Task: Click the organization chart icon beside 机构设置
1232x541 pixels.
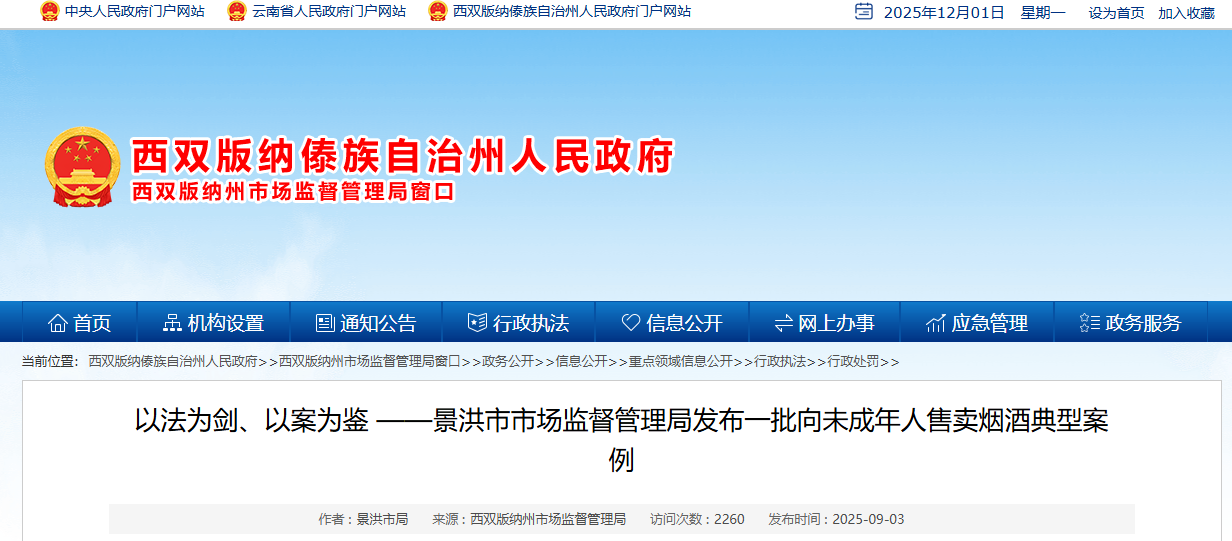Action: [173, 323]
